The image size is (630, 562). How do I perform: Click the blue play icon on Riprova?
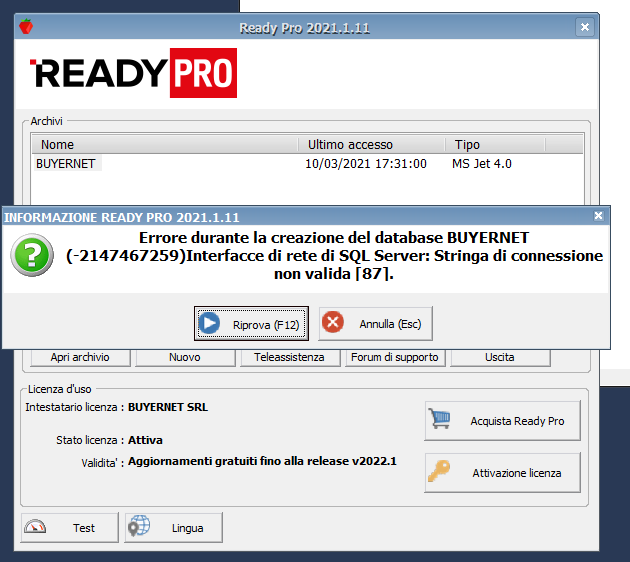(209, 323)
